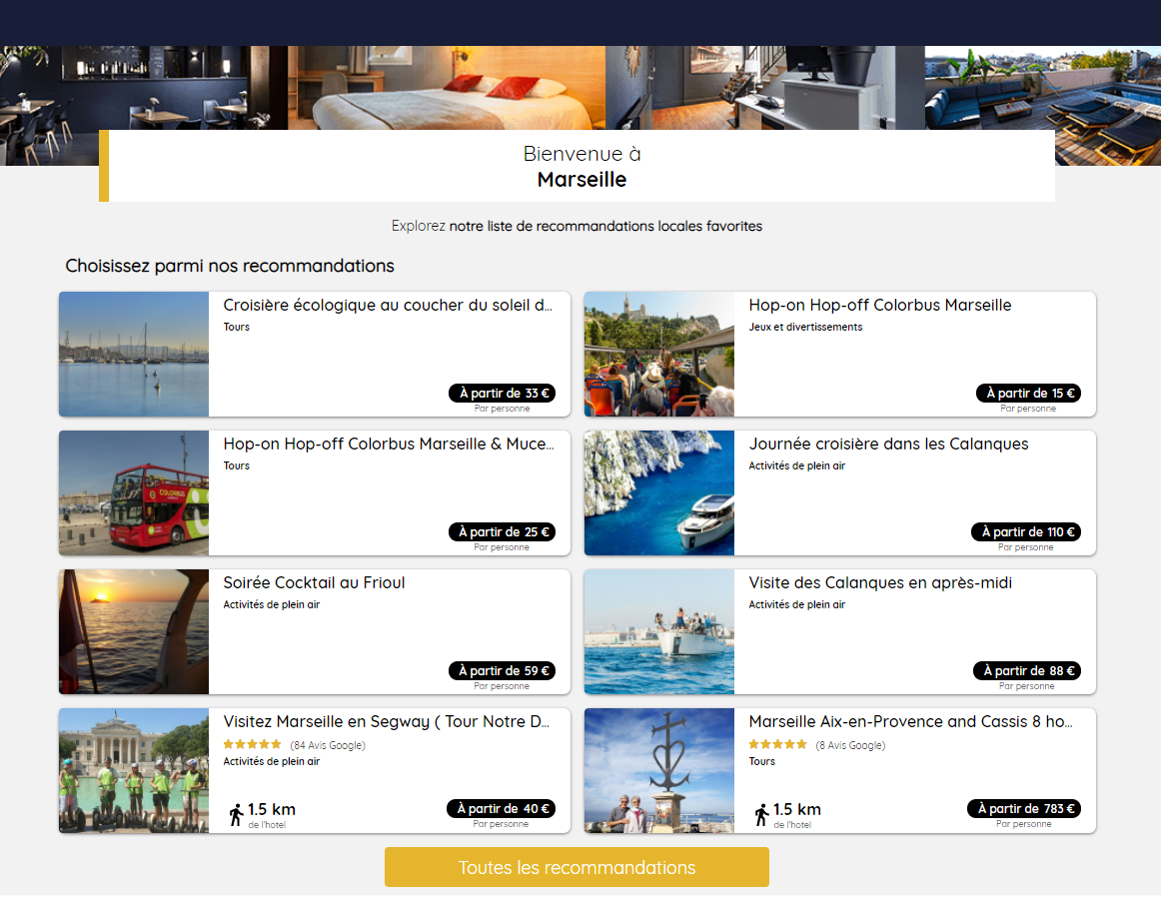The image size is (1165, 898).
Task: Click the À partir de 783 € price tag
Action: click(1026, 810)
